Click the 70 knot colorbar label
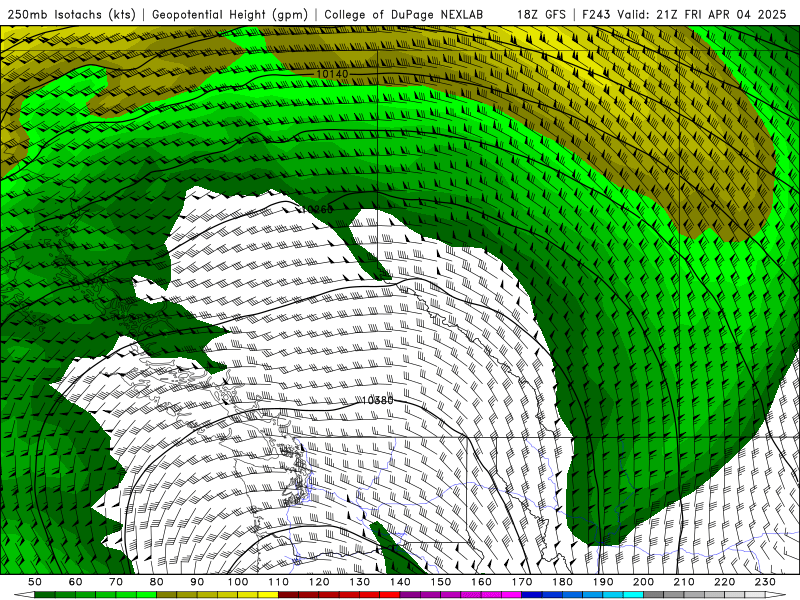 pos(116,582)
